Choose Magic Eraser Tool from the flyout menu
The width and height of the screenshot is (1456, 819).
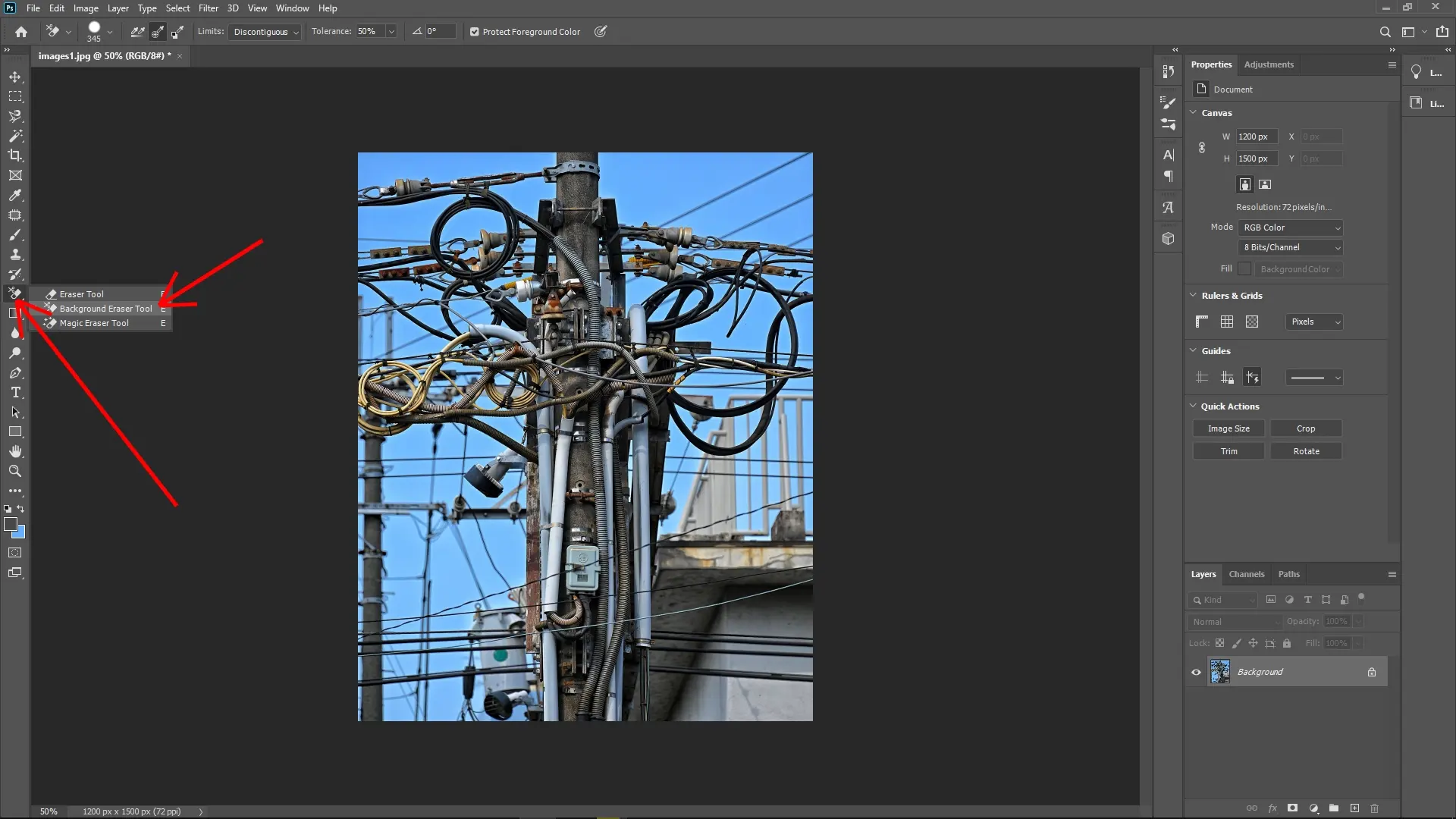point(96,323)
